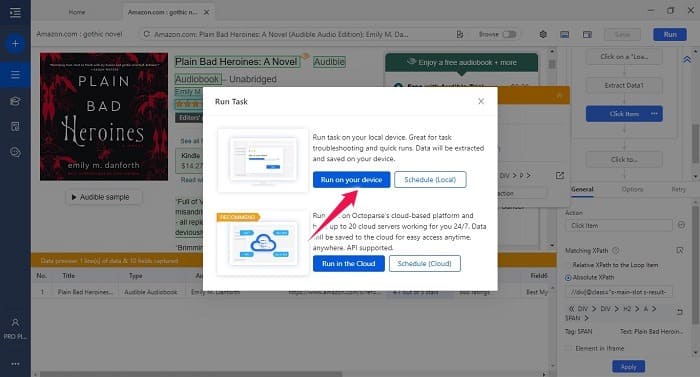Check Relative XPath to the Loop Item
Image resolution: width=700 pixels, height=377 pixels.
[568, 265]
